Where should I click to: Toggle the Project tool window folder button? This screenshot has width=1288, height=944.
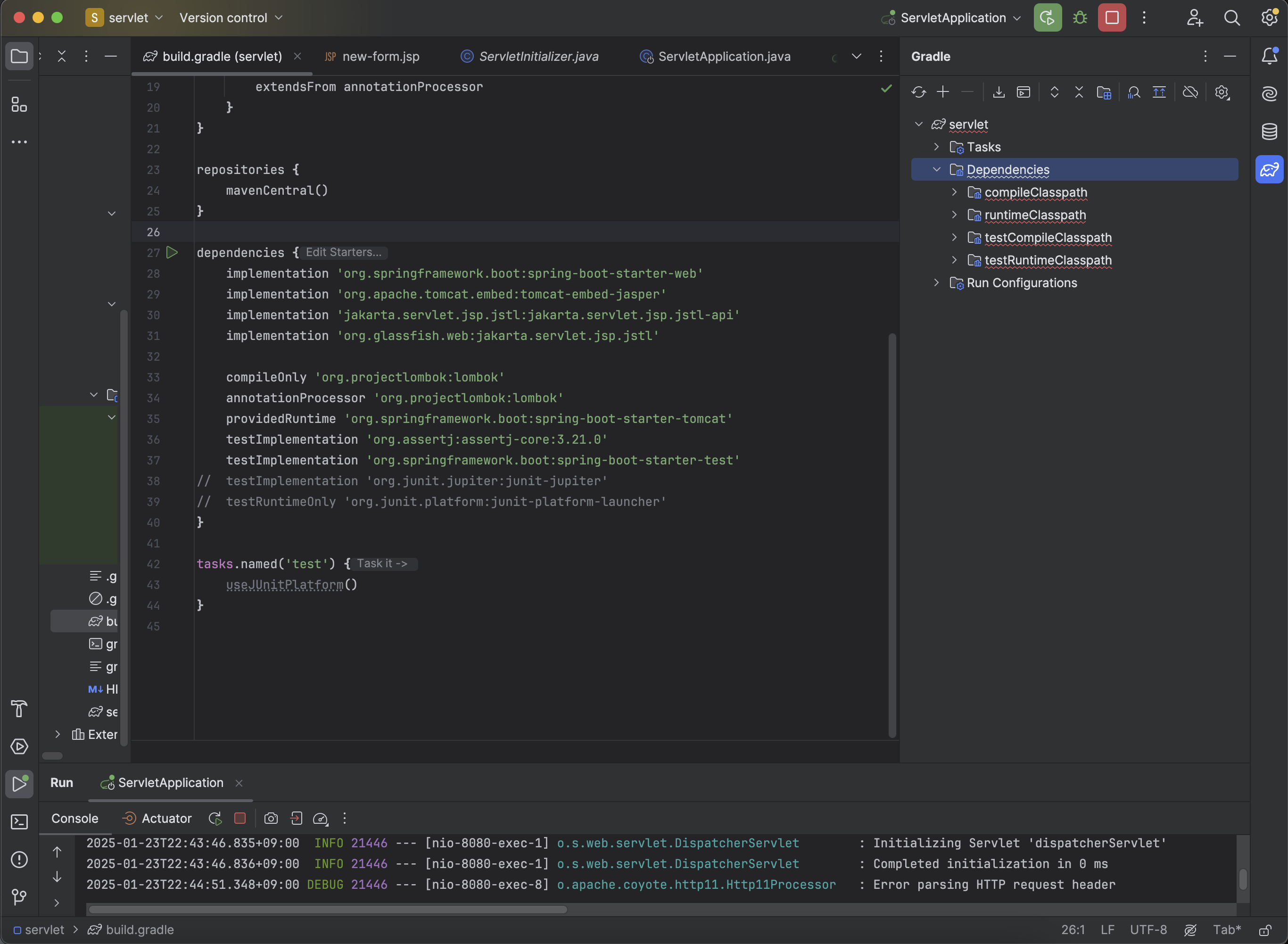19,56
